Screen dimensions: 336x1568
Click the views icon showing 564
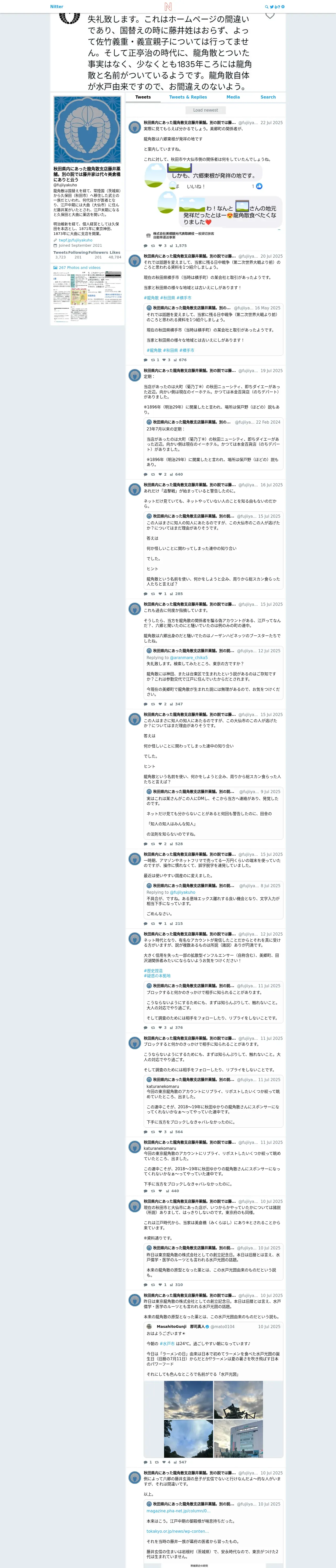(171, 1132)
